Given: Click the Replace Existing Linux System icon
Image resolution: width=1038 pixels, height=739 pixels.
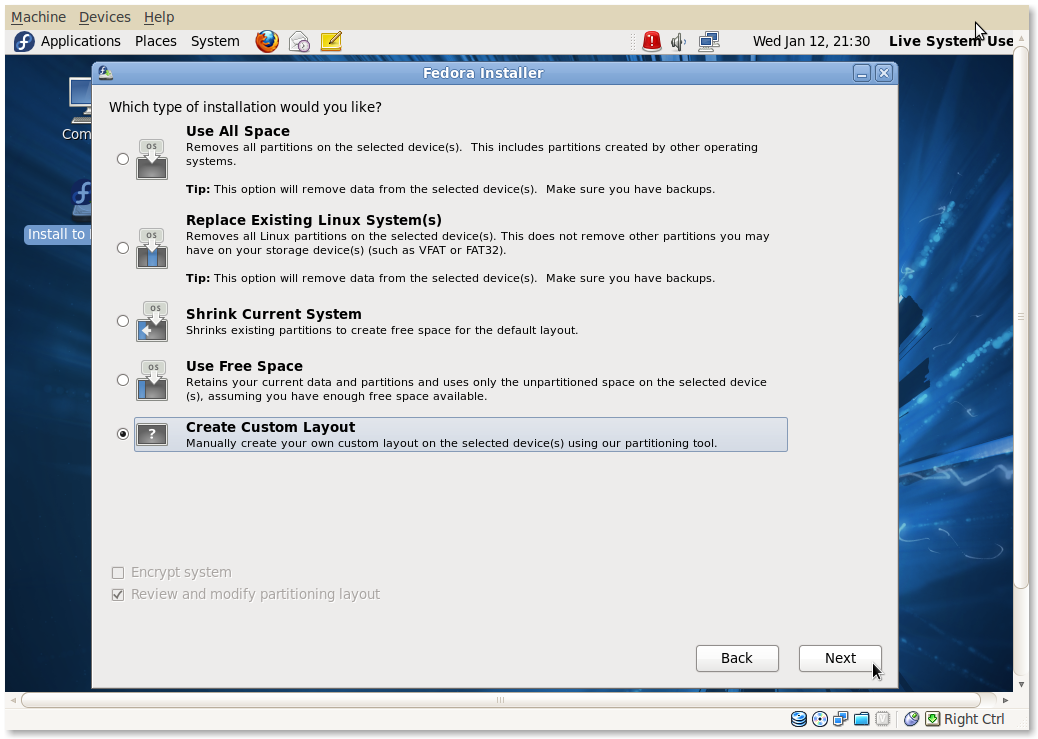Looking at the screenshot, I should pyautogui.click(x=152, y=248).
